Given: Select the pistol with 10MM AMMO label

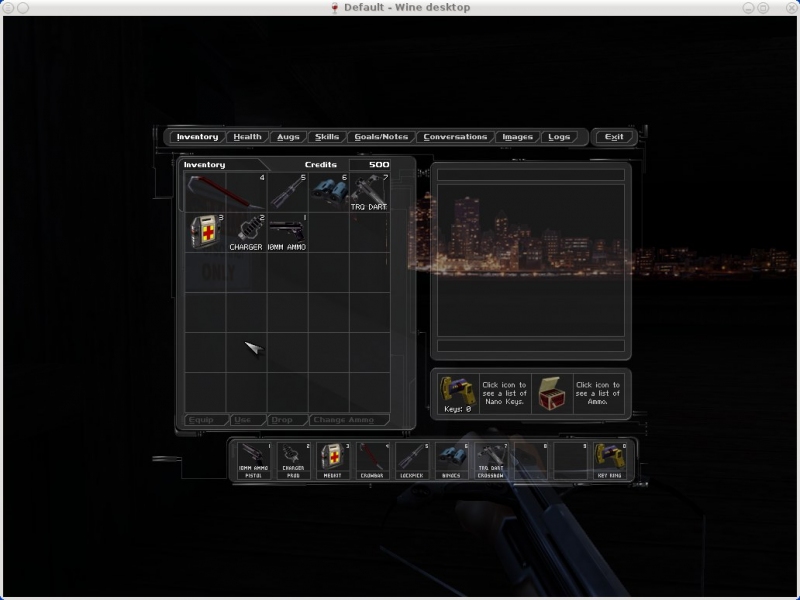Looking at the screenshot, I should [287, 231].
